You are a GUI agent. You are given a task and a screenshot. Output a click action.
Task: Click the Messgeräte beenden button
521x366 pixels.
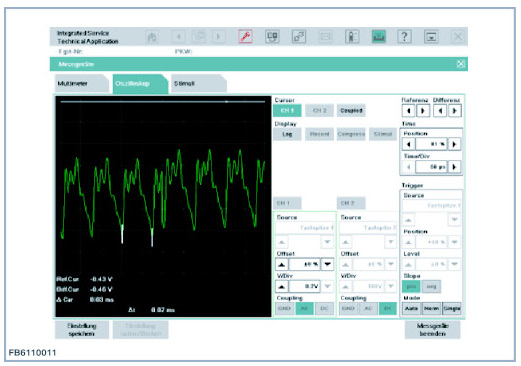(x=432, y=330)
